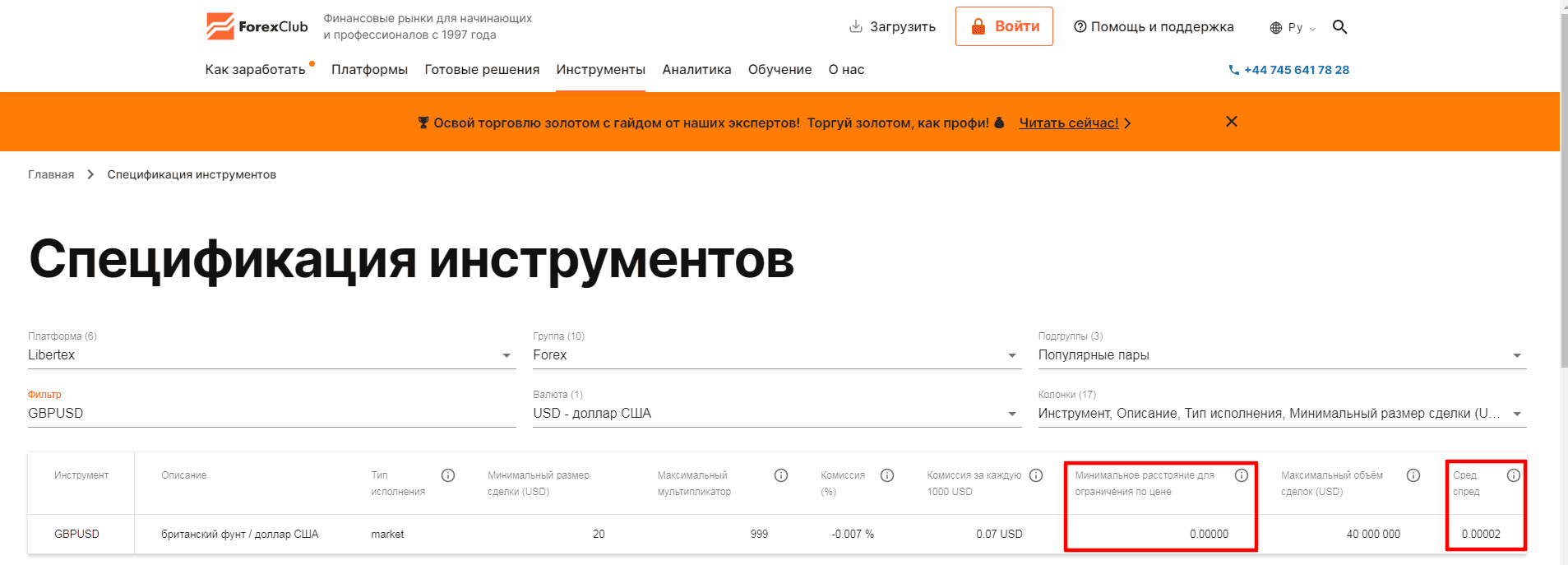Screen dimensions: 1568x565
Task: Open the search magnifier icon
Action: 1339,26
